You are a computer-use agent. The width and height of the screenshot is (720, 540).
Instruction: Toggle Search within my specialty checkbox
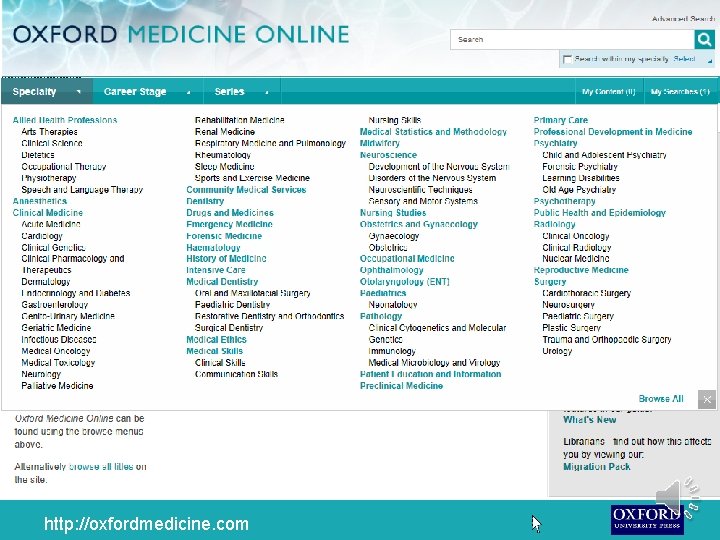point(567,59)
